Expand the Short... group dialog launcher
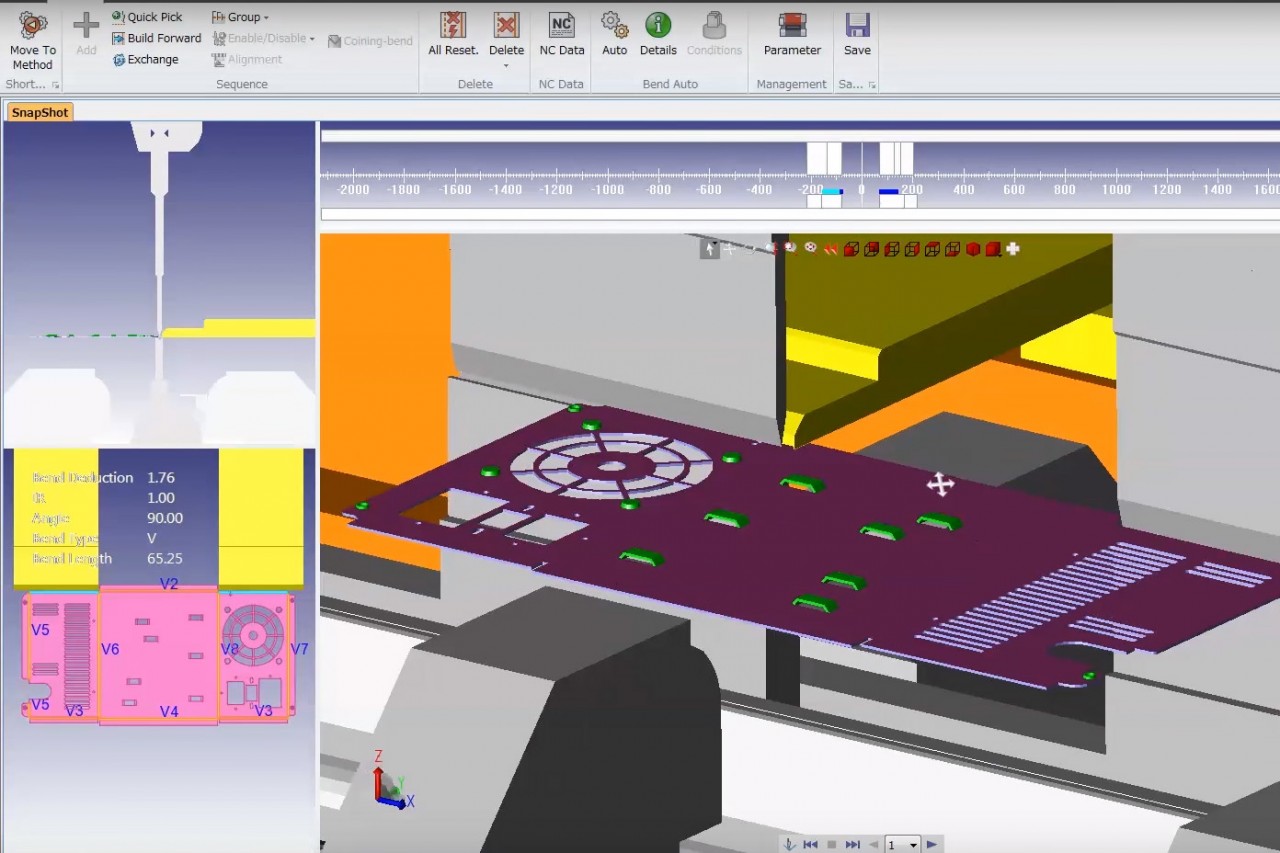The width and height of the screenshot is (1280, 853). [x=56, y=85]
